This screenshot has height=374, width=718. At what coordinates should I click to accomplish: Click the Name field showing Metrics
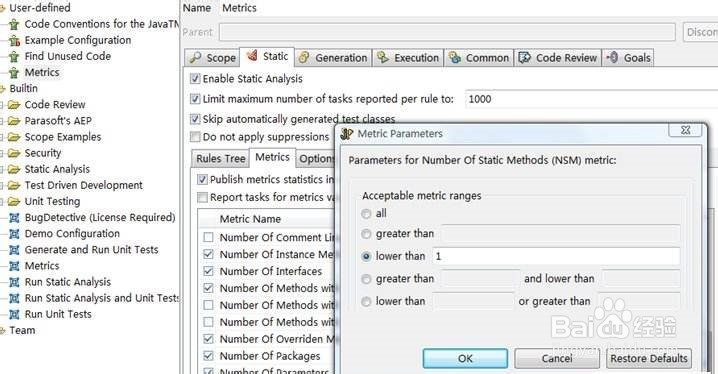click(468, 8)
